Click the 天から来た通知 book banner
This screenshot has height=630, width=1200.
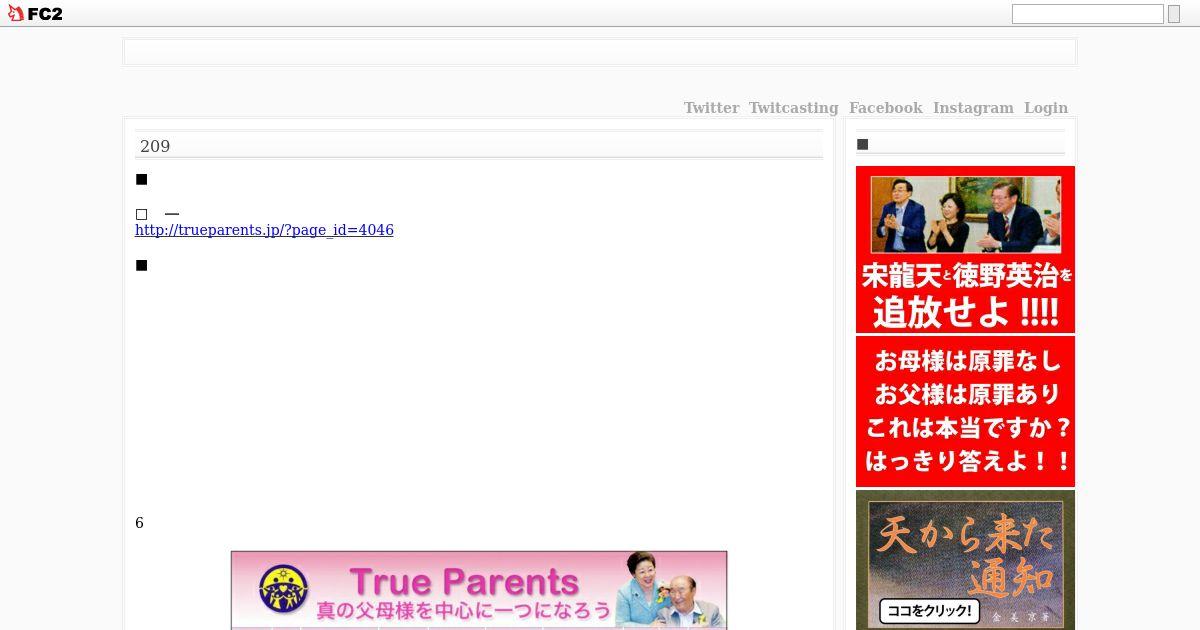(965, 560)
